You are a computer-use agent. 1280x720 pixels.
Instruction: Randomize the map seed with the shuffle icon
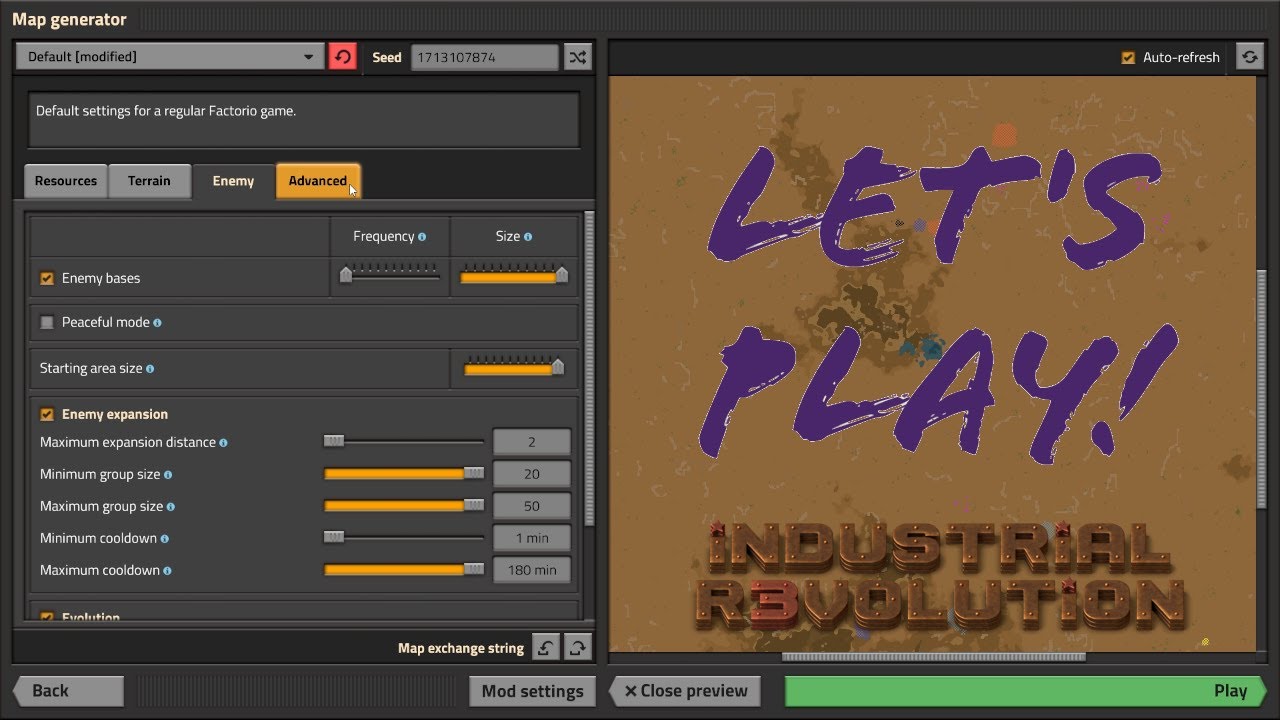(x=578, y=57)
